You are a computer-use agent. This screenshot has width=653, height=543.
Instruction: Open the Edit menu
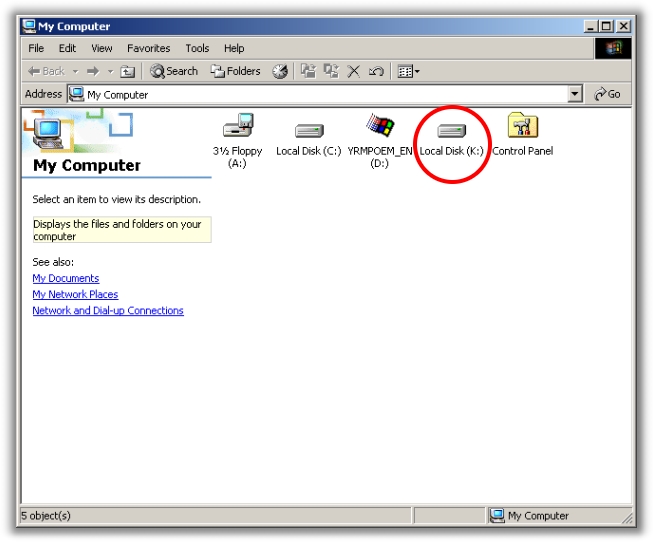tap(67, 48)
